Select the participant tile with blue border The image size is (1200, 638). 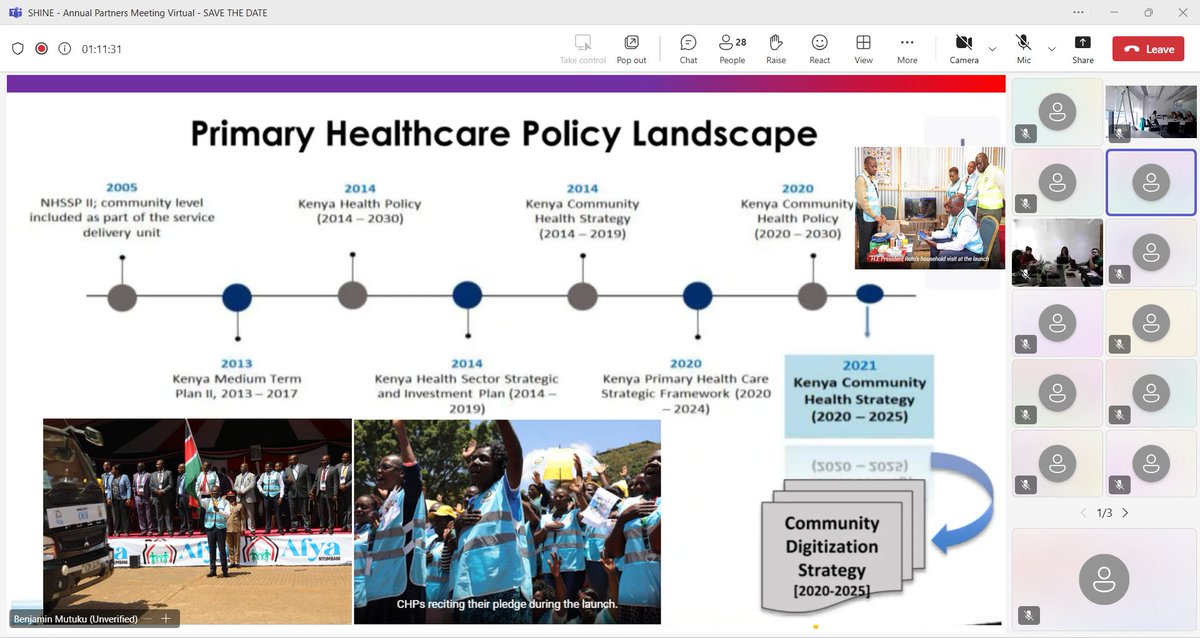[1150, 182]
